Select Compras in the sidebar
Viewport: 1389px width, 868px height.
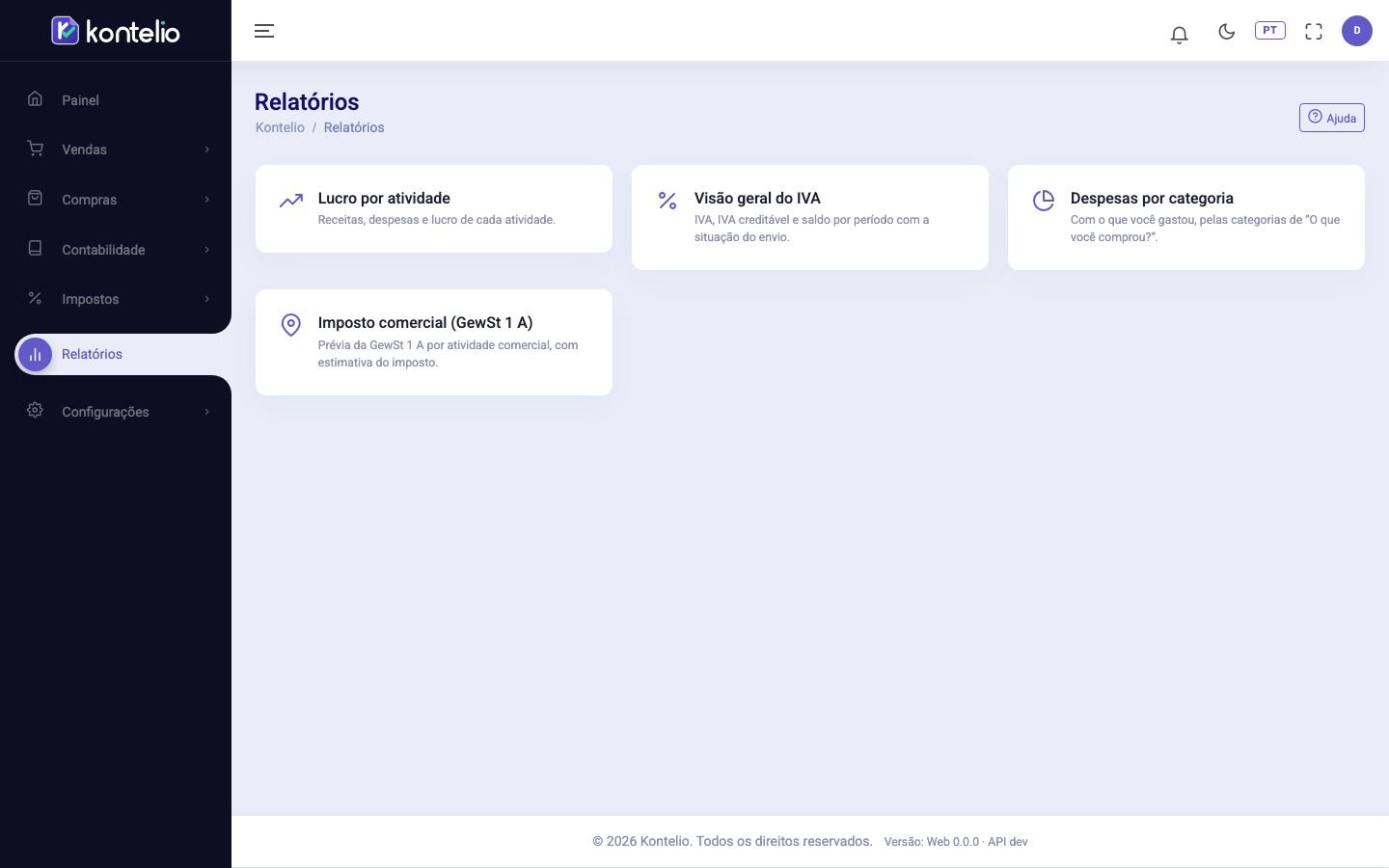coord(89,200)
